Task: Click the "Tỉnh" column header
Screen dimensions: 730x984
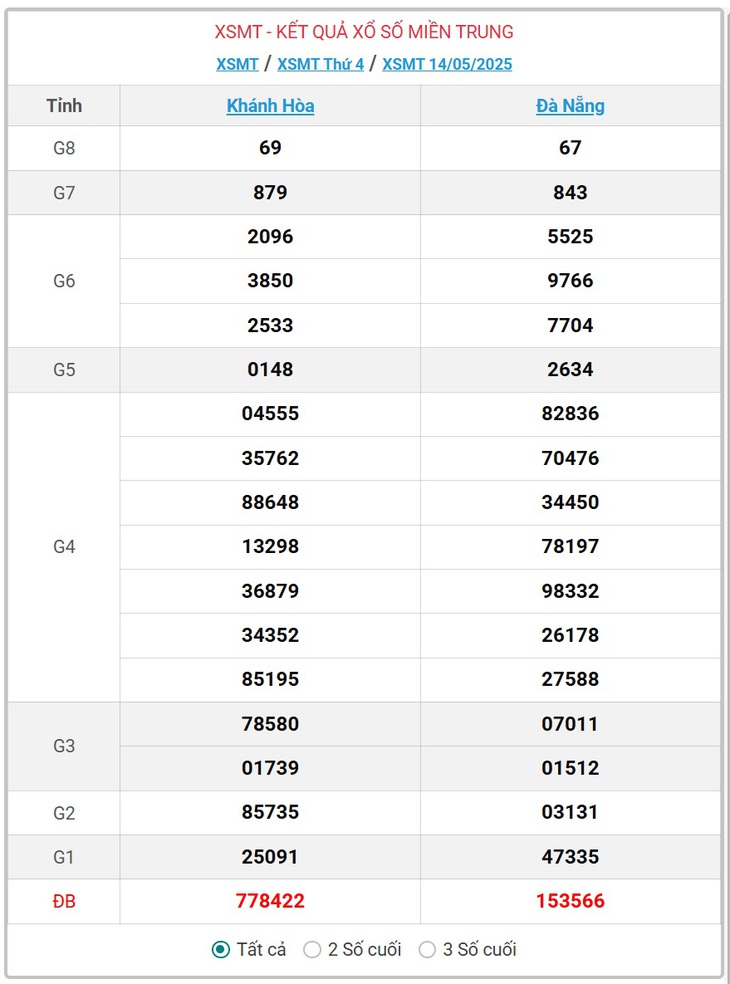Action: coord(64,105)
